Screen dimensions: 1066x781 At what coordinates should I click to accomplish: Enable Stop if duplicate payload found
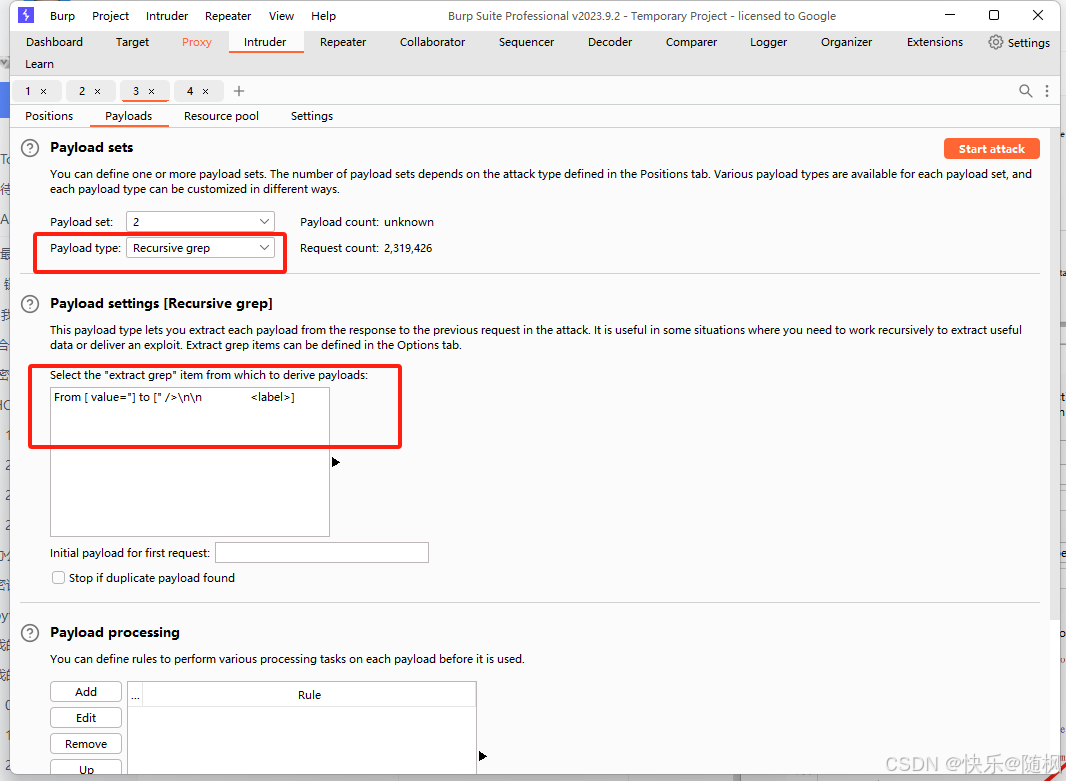(x=58, y=578)
